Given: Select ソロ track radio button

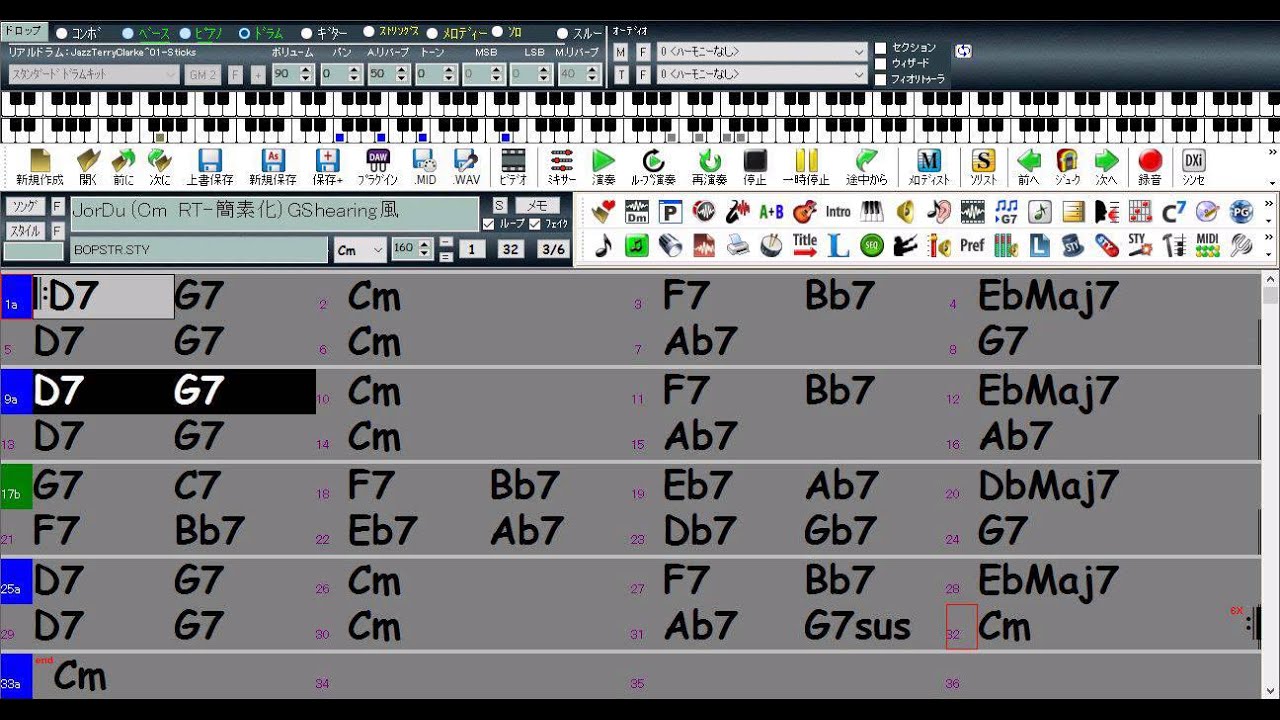Looking at the screenshot, I should click(x=498, y=32).
